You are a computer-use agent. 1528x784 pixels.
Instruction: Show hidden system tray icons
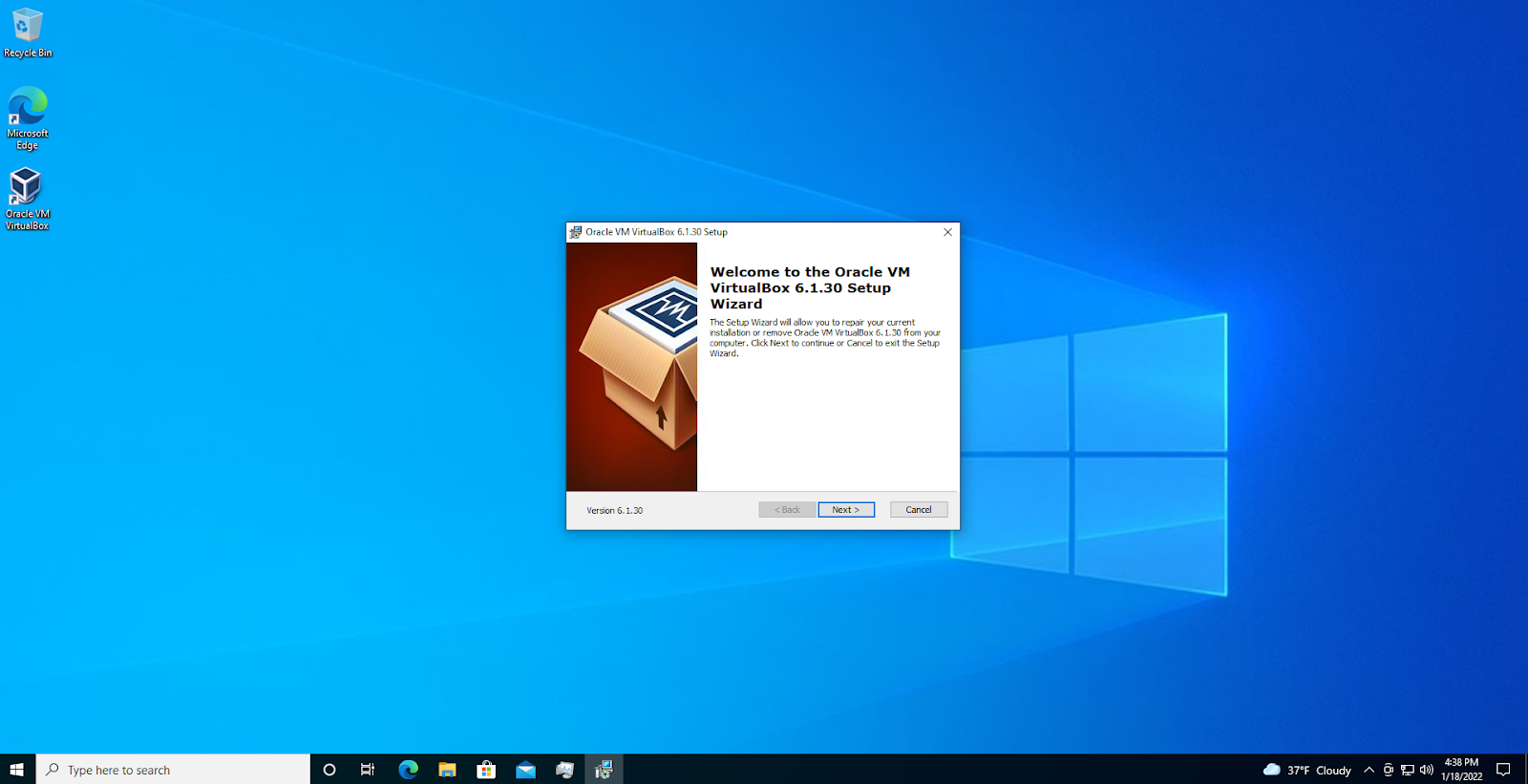tap(1369, 770)
